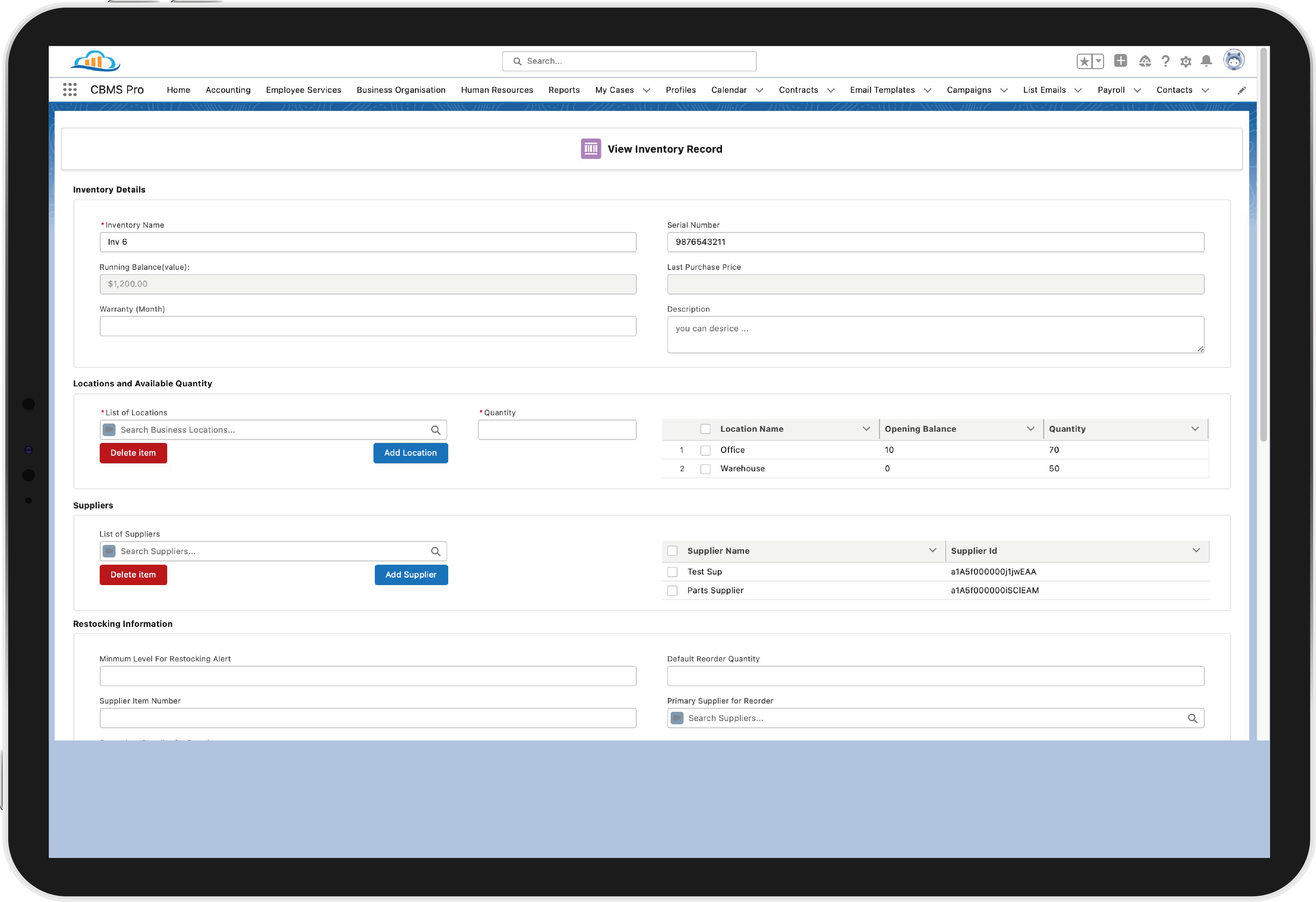Expand the My Cases tab chevron
Image resolution: width=1316 pixels, height=902 pixels.
click(646, 90)
